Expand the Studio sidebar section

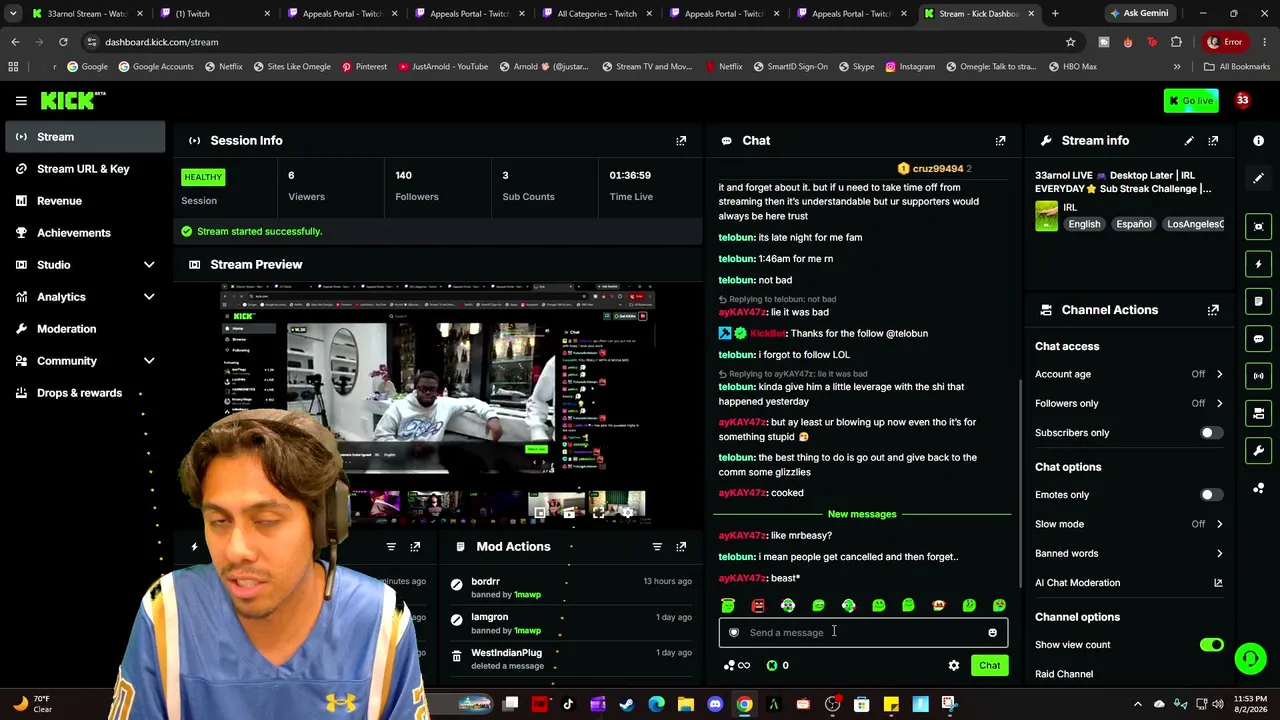click(149, 265)
